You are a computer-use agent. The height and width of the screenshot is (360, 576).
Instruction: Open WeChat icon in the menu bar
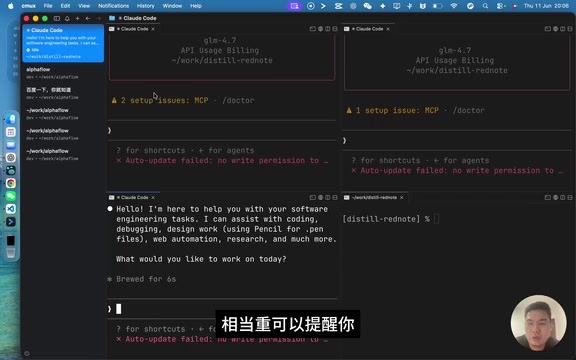tap(367, 6)
